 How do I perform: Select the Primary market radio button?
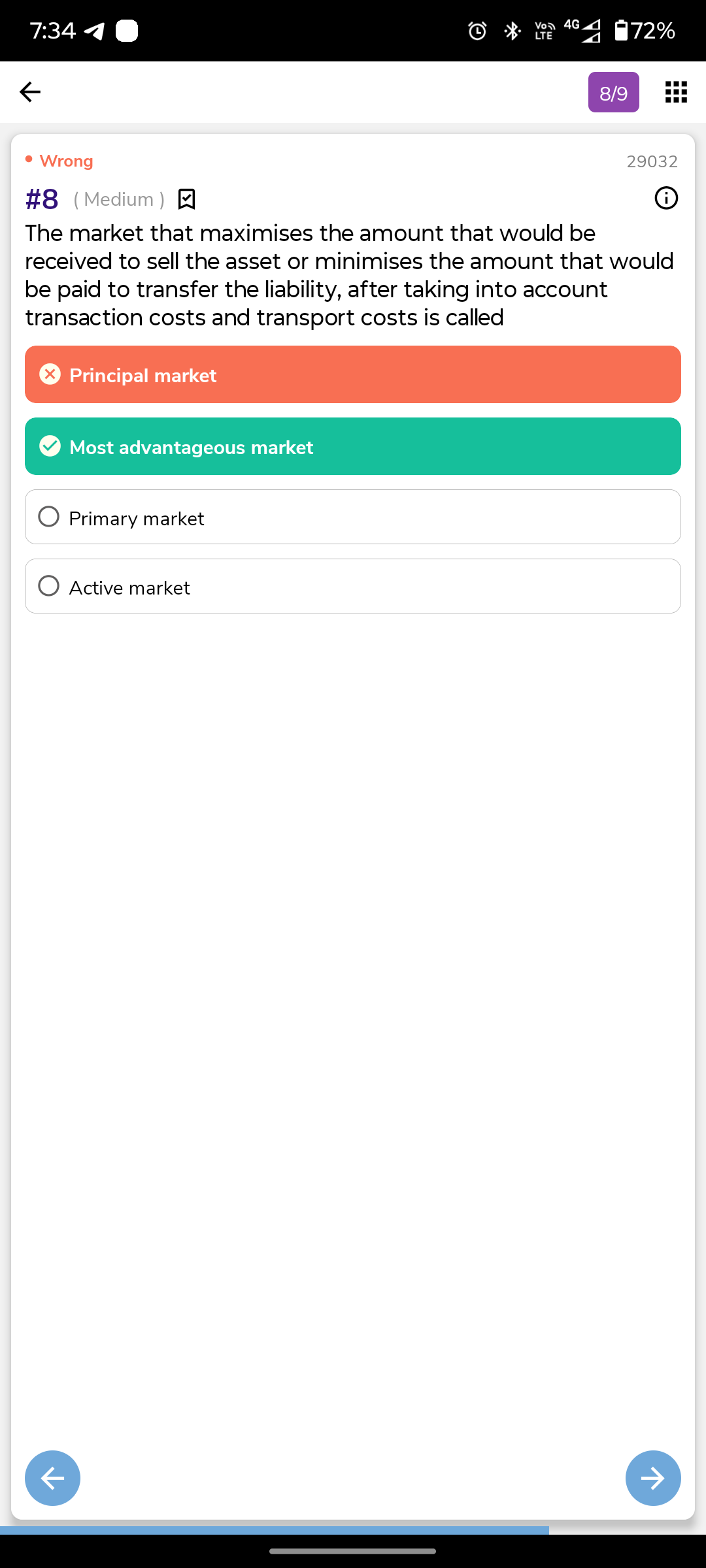point(49,517)
